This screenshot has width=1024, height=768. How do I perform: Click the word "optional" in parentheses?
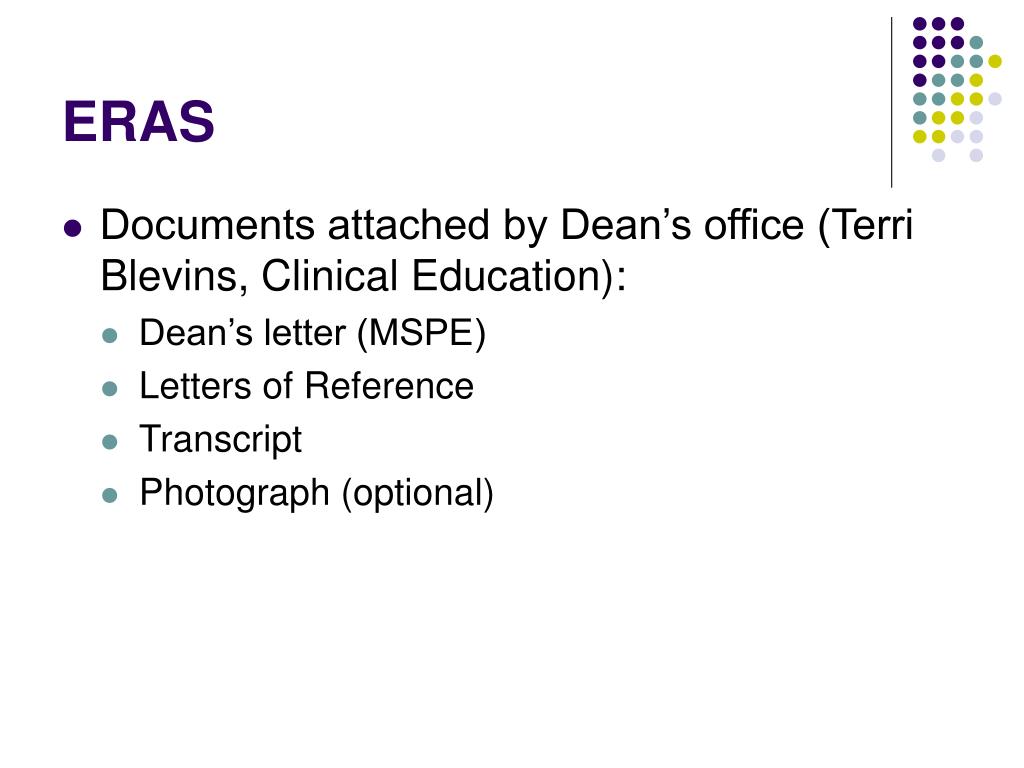tap(417, 494)
